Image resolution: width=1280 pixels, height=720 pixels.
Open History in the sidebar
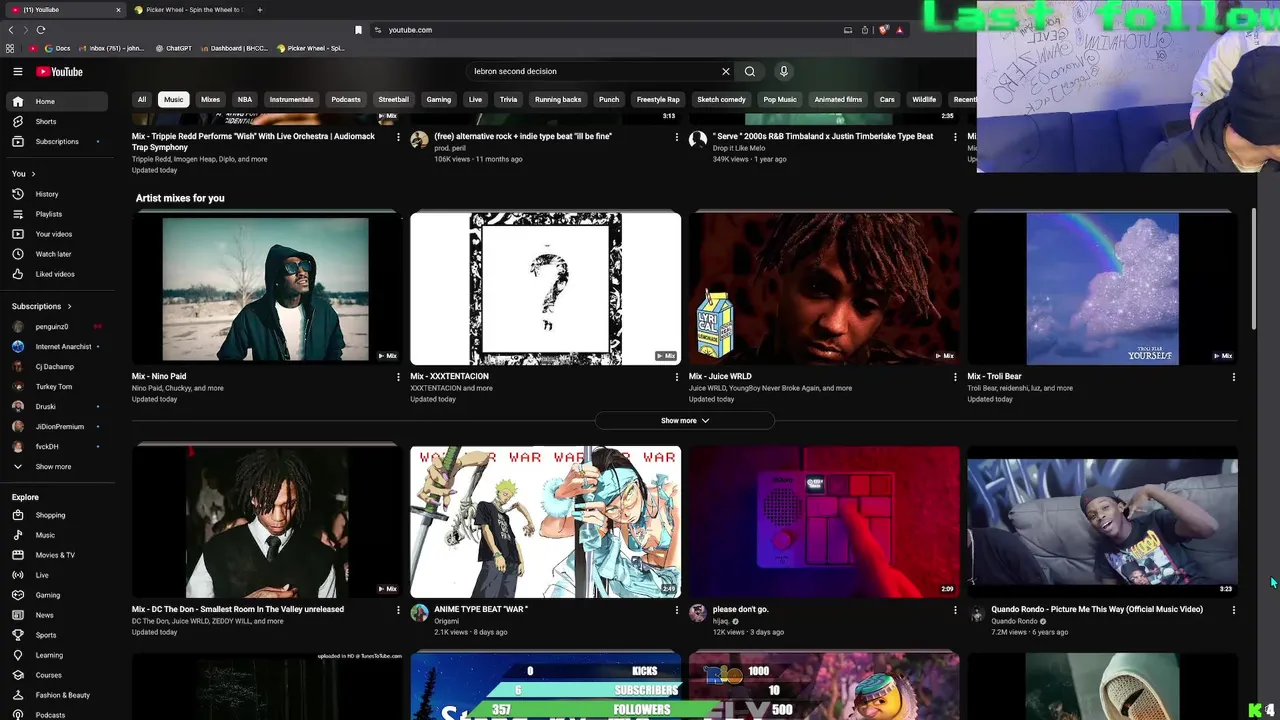[58, 194]
